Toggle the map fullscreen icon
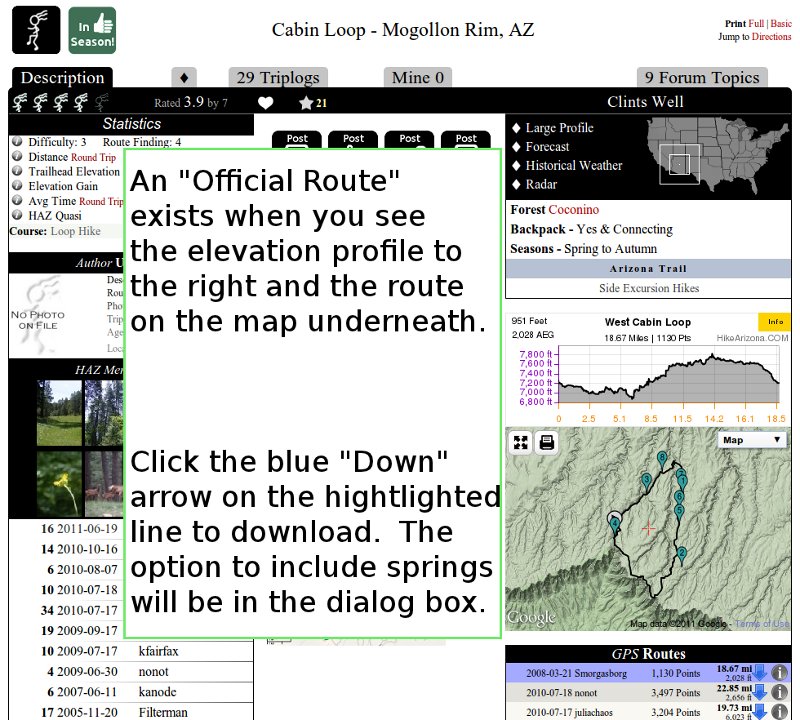 point(520,443)
